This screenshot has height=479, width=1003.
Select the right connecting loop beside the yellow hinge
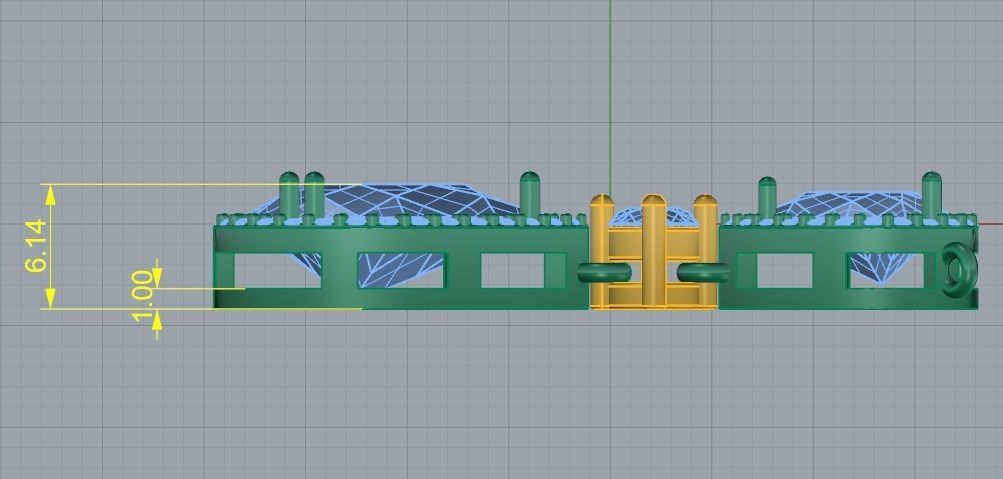click(x=703, y=273)
